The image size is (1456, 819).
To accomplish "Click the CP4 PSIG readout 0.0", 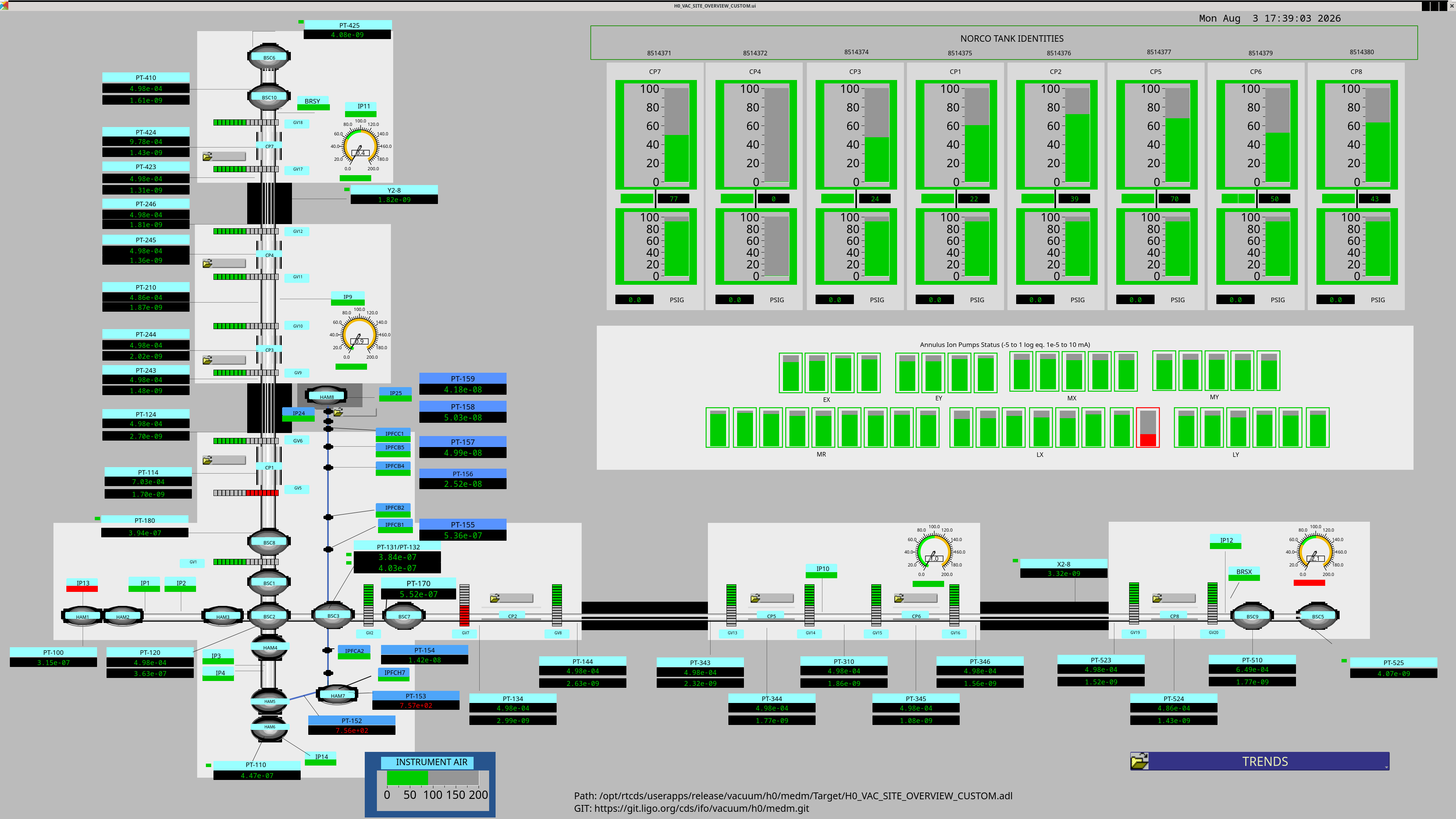I will tap(734, 300).
